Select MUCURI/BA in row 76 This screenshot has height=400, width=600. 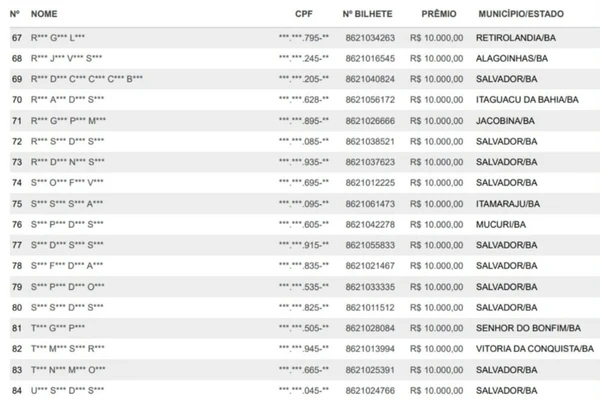coord(501,225)
